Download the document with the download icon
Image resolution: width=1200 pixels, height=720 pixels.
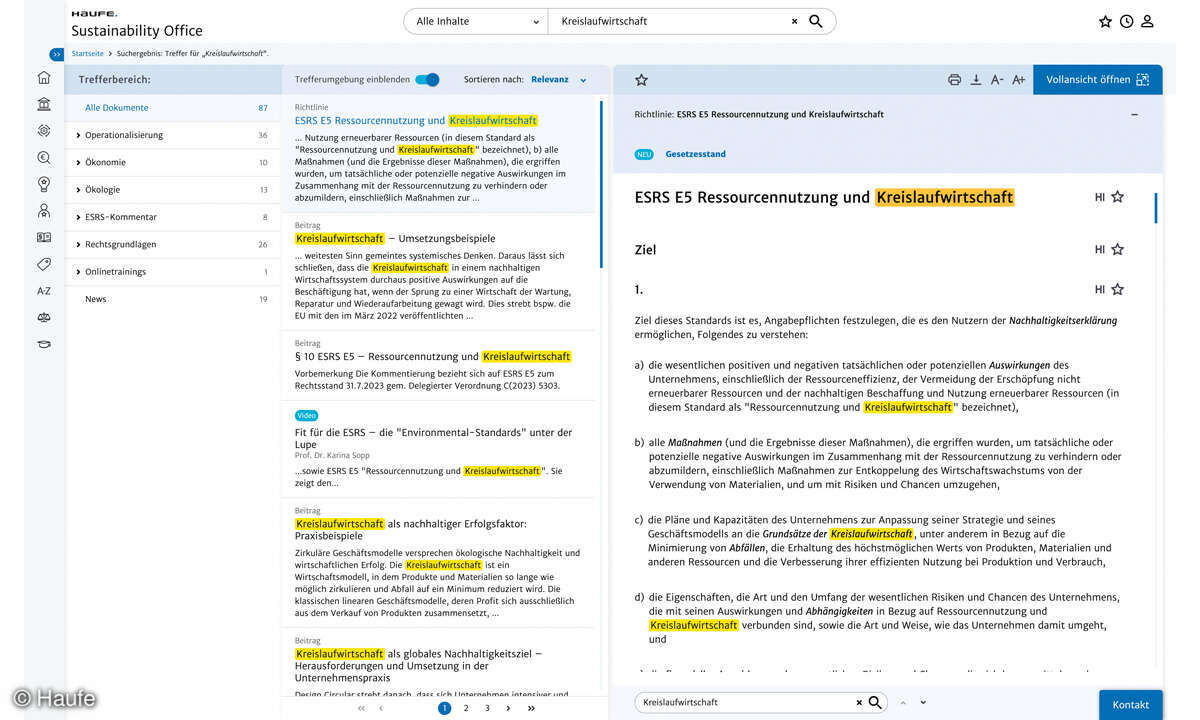point(976,80)
